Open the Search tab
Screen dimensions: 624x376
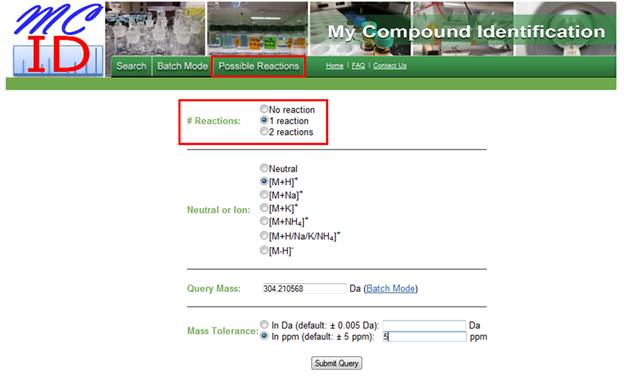131,66
